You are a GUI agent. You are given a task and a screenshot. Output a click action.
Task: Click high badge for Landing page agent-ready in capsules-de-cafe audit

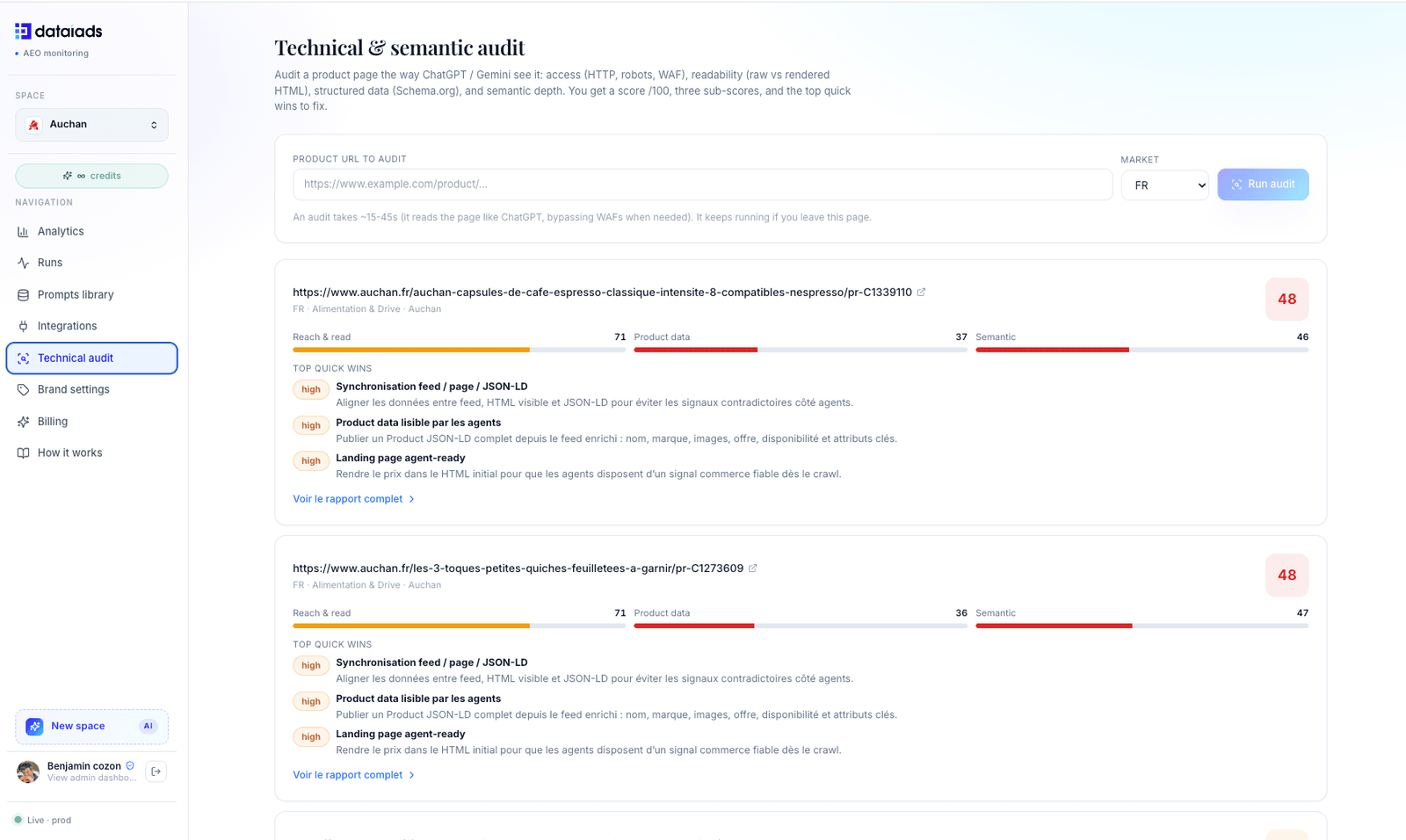tap(311, 460)
